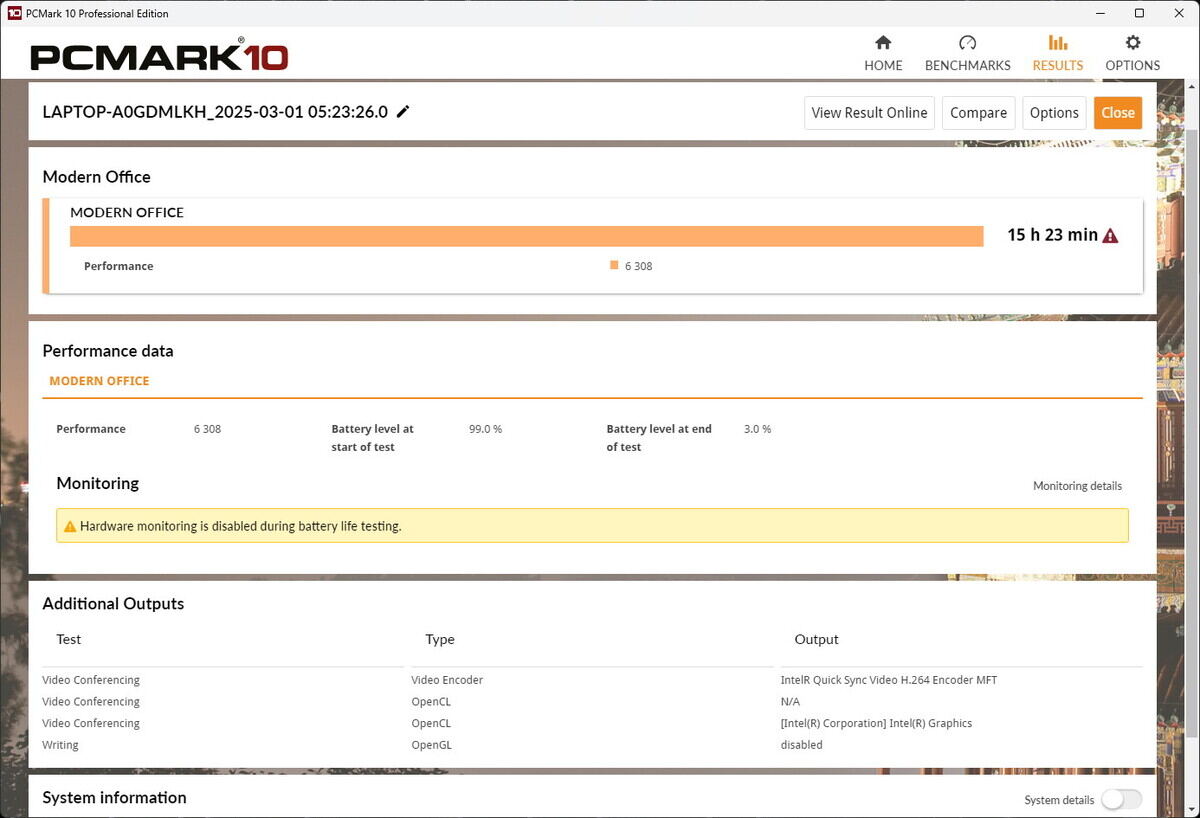Click the pencil icon to rename result

coord(403,112)
